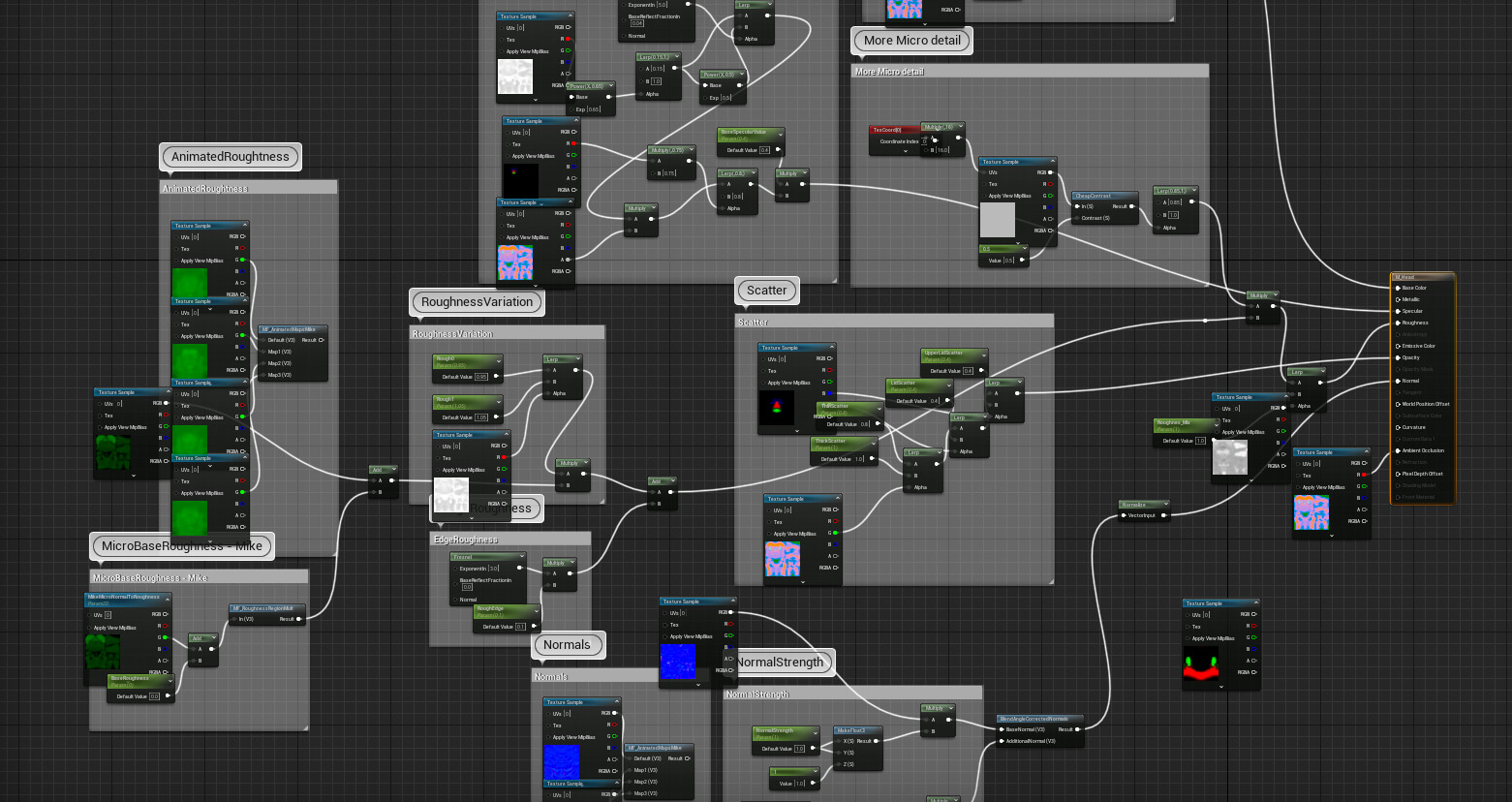Toggle the Rough0 parameter node chevron
Image resolution: width=1512 pixels, height=802 pixels.
point(497,360)
